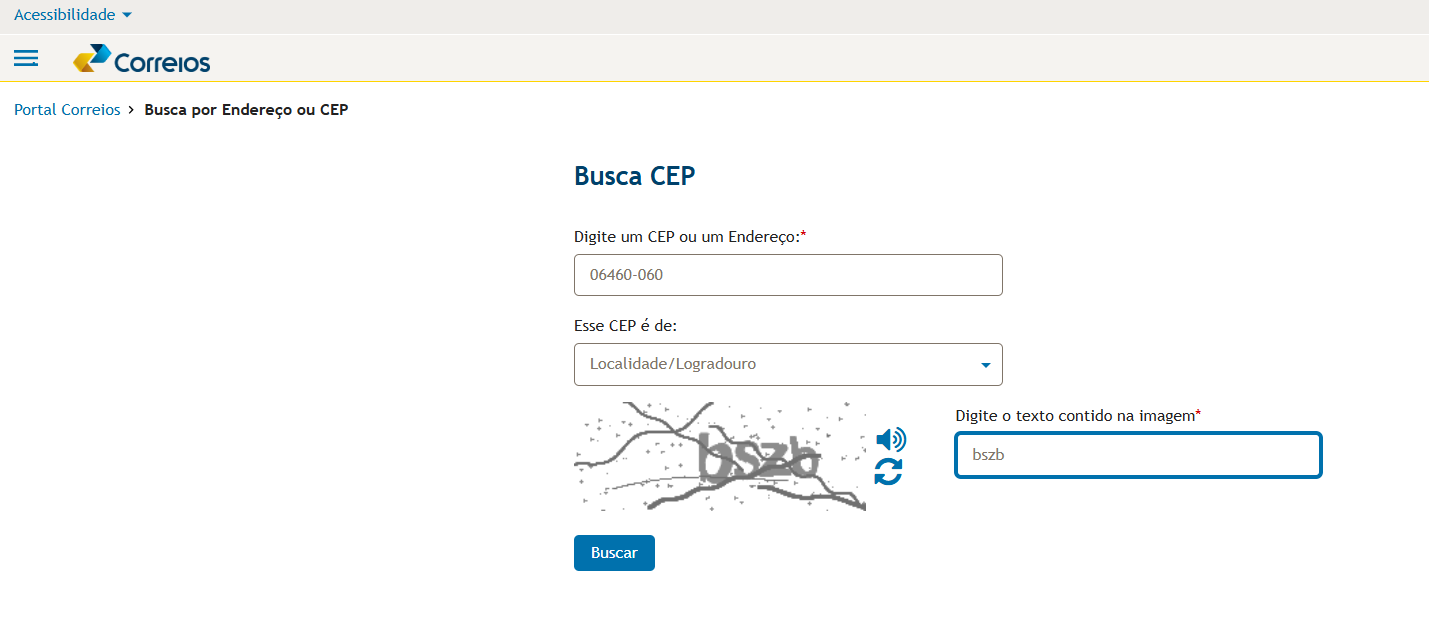Go to Portal Correios breadcrumb link
This screenshot has width=1429, height=638.
click(67, 110)
